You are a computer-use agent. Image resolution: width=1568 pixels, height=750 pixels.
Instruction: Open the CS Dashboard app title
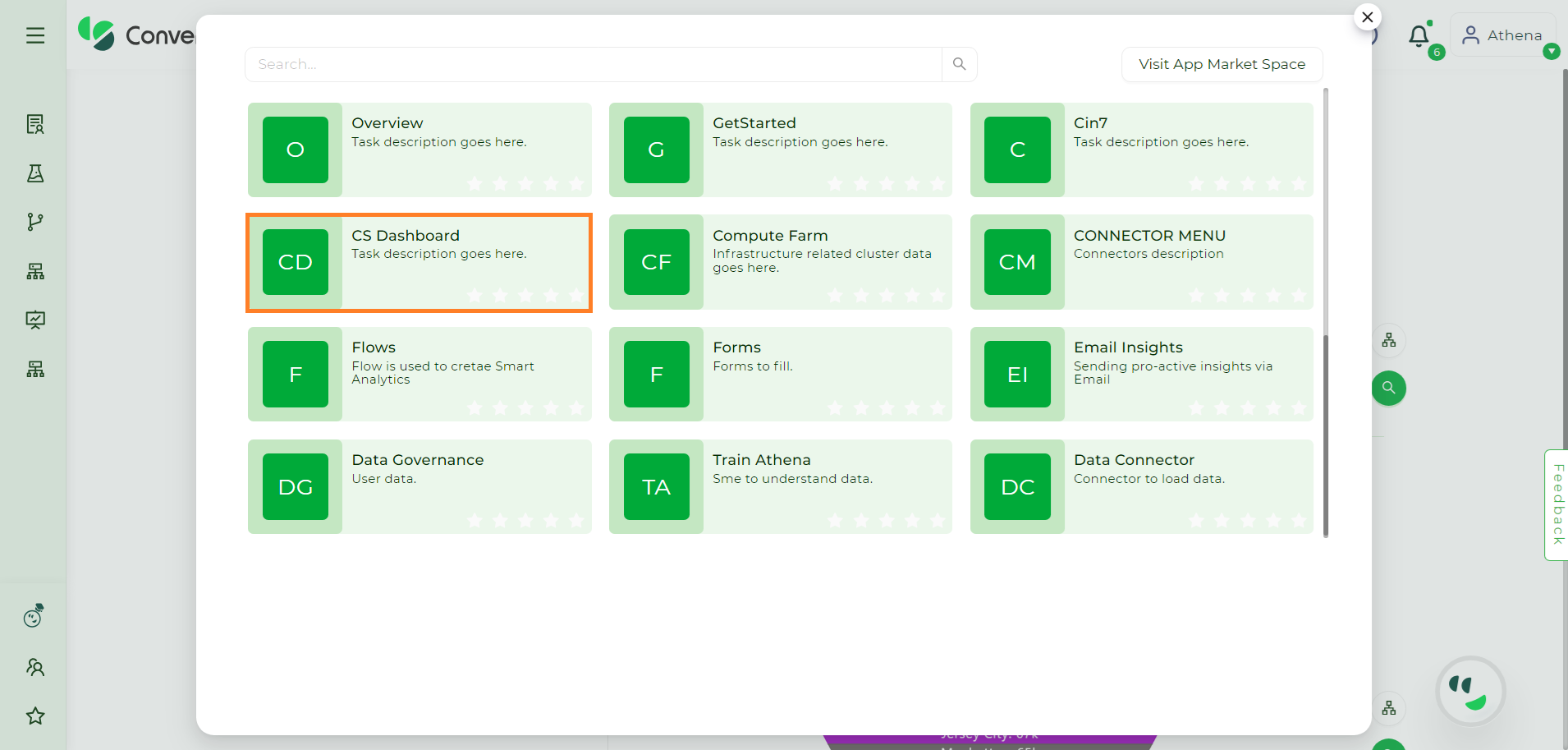pyautogui.click(x=406, y=236)
